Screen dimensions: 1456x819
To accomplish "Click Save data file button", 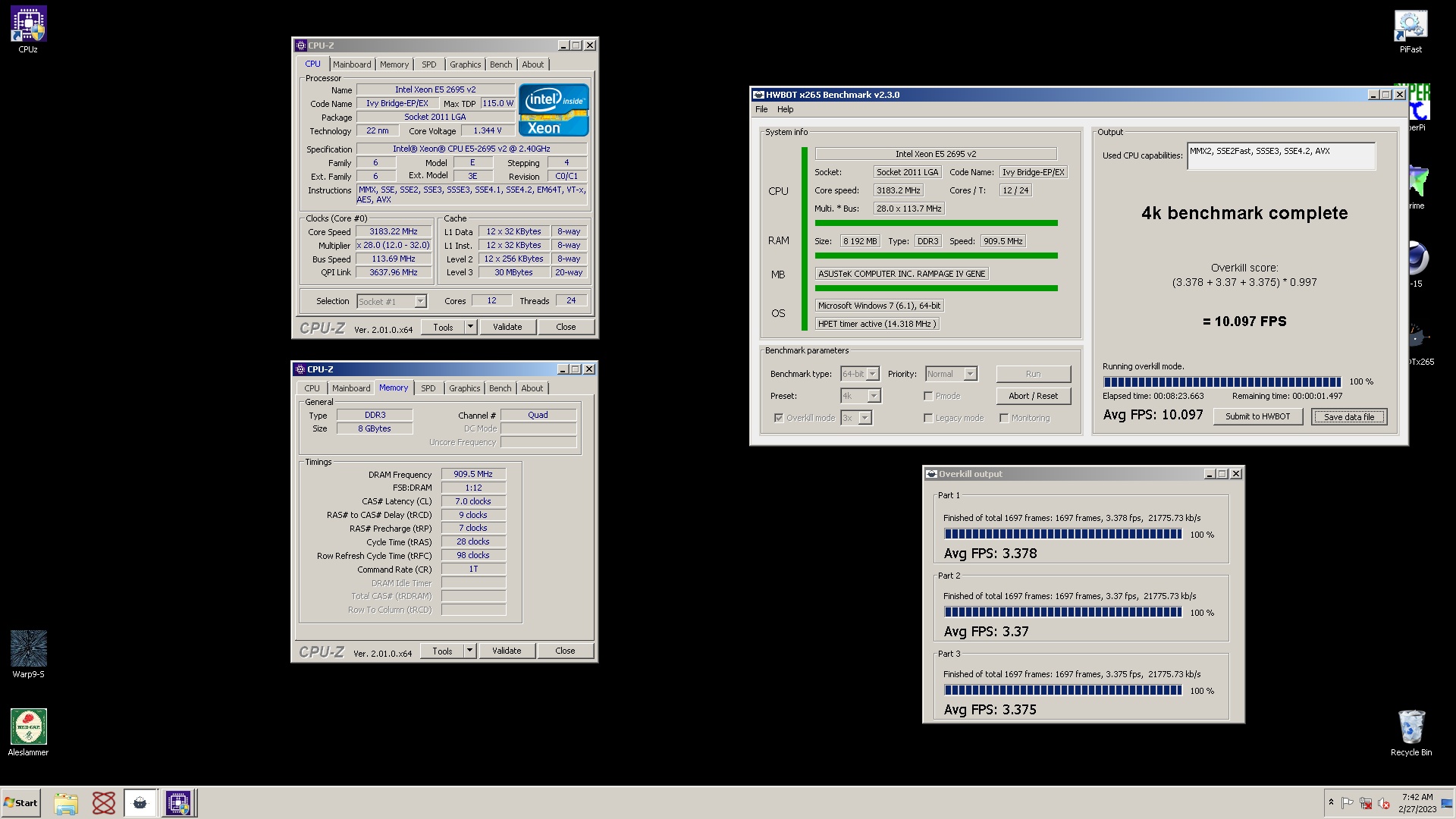I will point(1349,416).
